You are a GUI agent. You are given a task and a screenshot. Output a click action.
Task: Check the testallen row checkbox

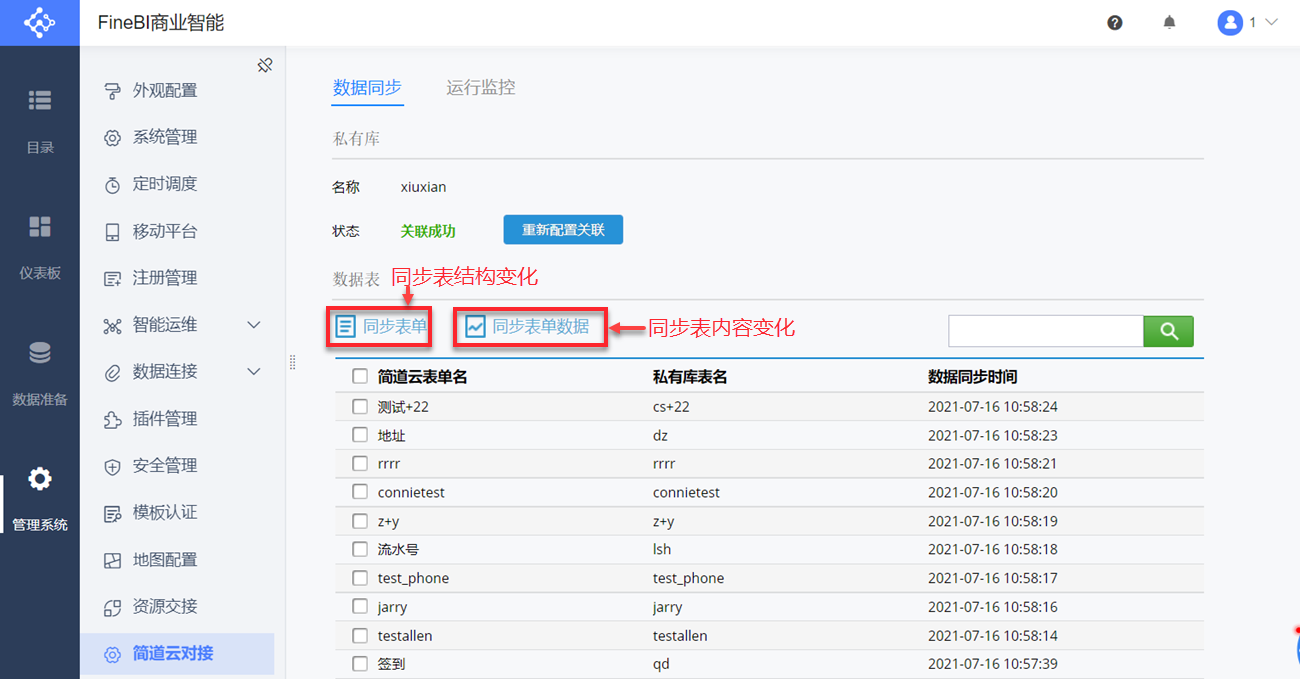(360, 635)
